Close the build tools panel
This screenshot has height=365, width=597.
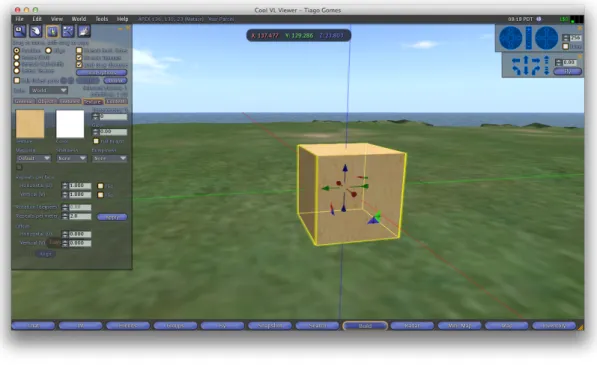coord(128,28)
